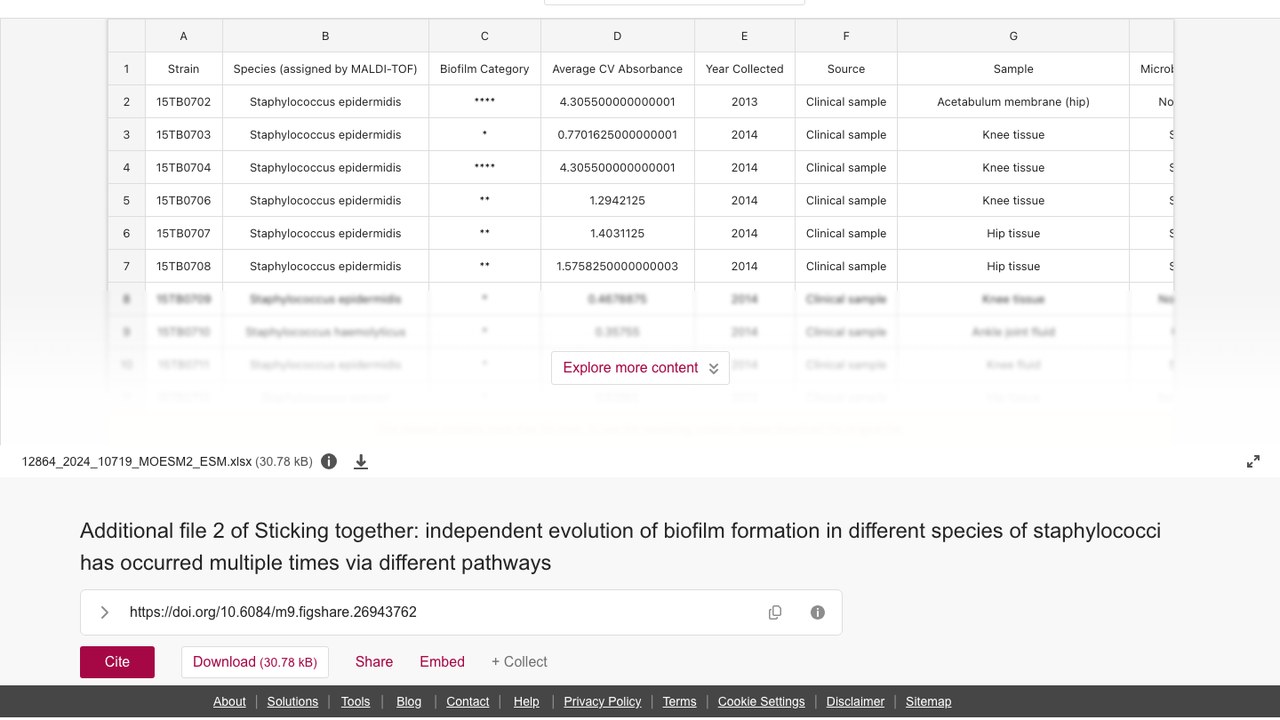Screen dimensions: 1280x720
Task: Open the About footer link
Action: [229, 701]
